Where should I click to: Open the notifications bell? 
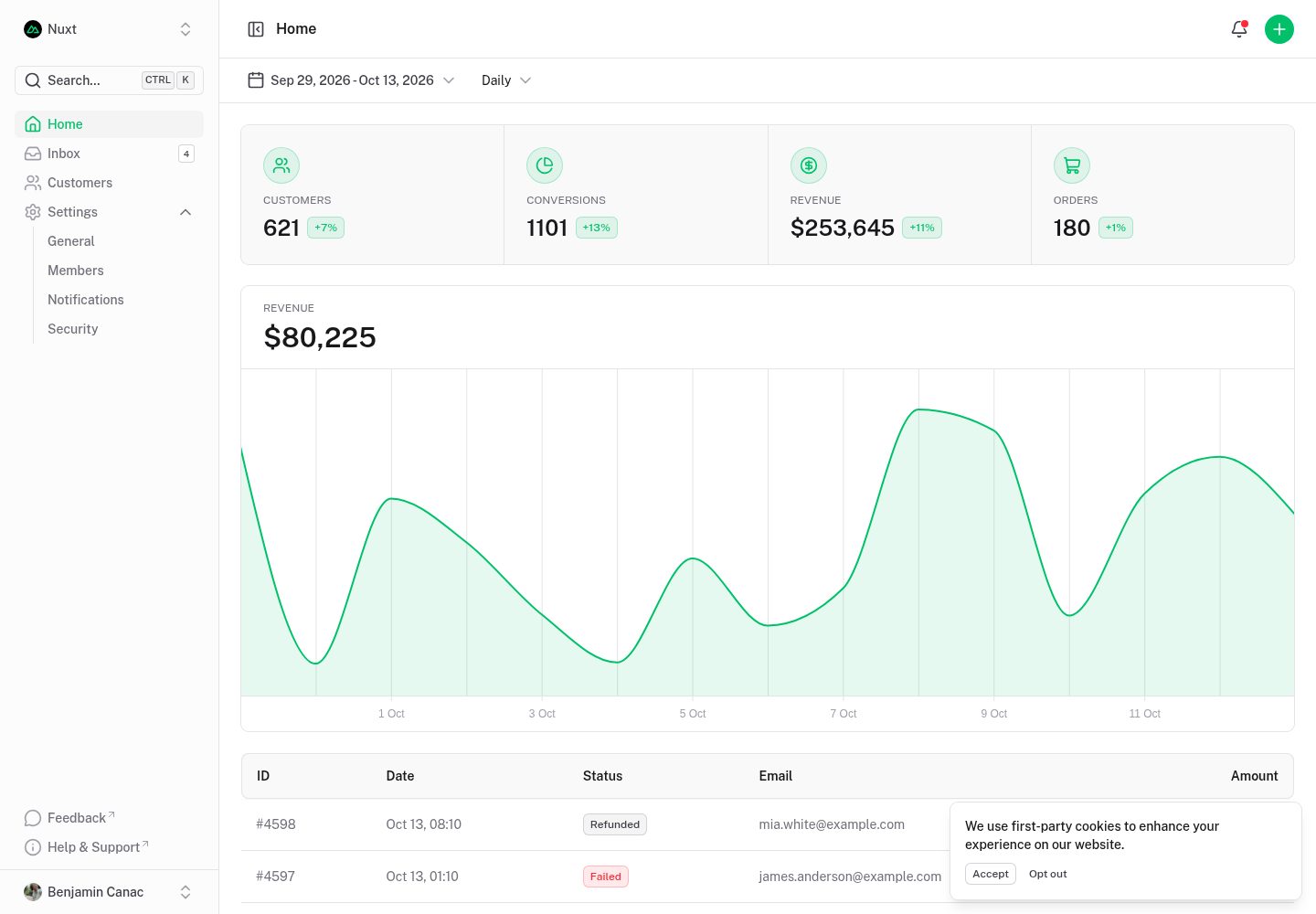pyautogui.click(x=1239, y=29)
